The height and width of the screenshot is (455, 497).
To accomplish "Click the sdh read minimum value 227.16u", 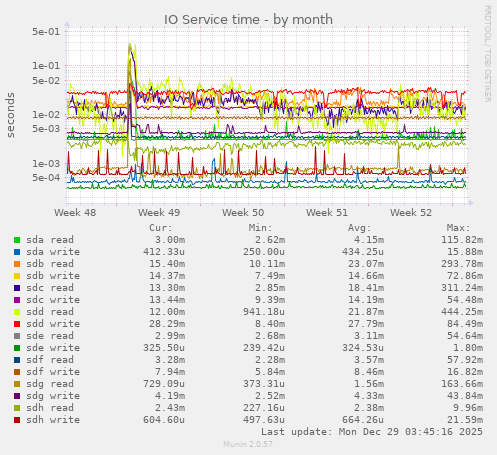I will tap(264, 408).
